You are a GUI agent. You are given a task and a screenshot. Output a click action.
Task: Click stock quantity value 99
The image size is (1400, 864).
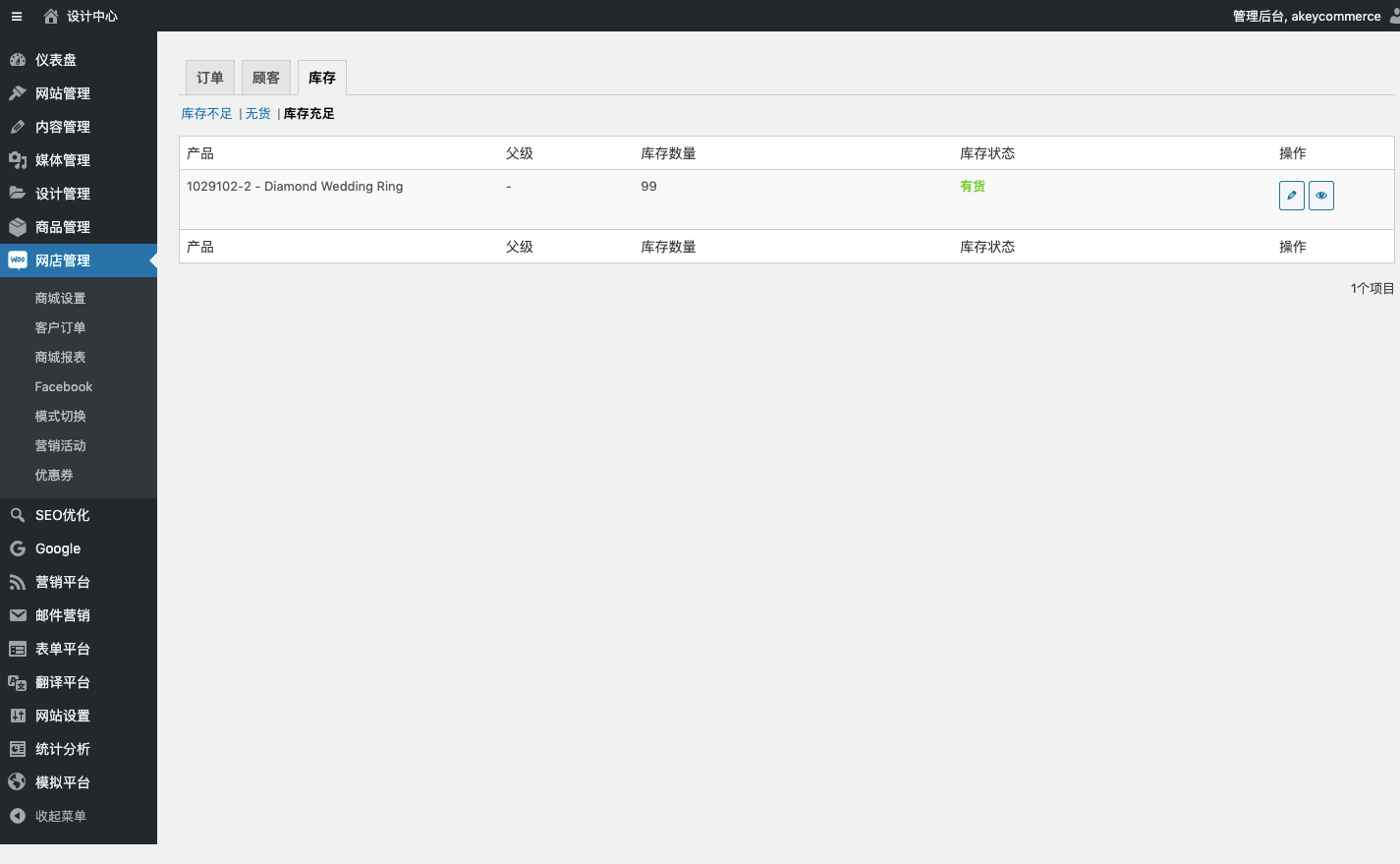tap(648, 187)
